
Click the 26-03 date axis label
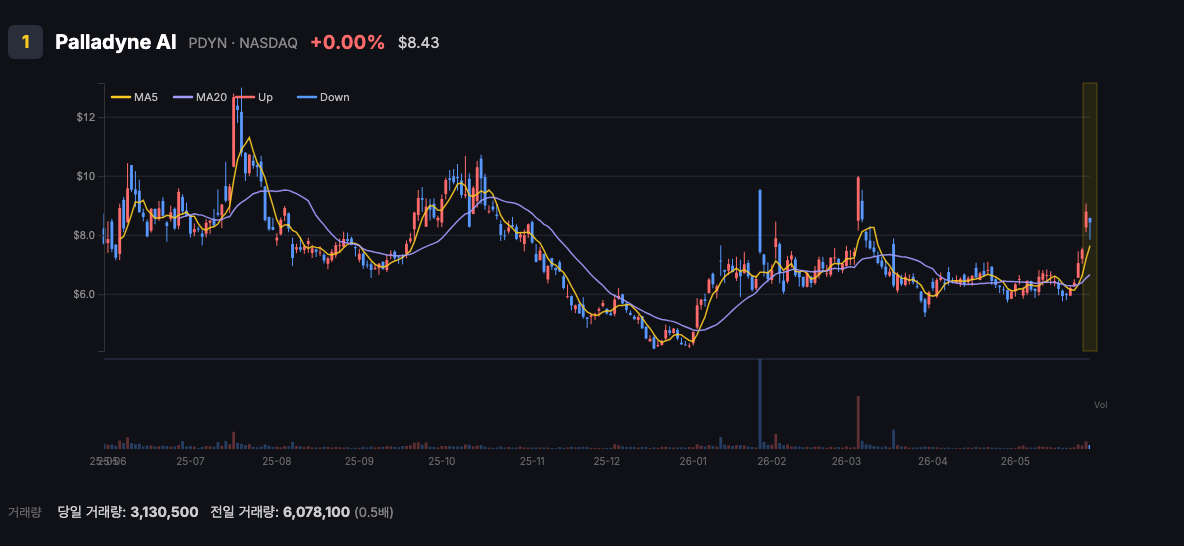pyautogui.click(x=846, y=461)
